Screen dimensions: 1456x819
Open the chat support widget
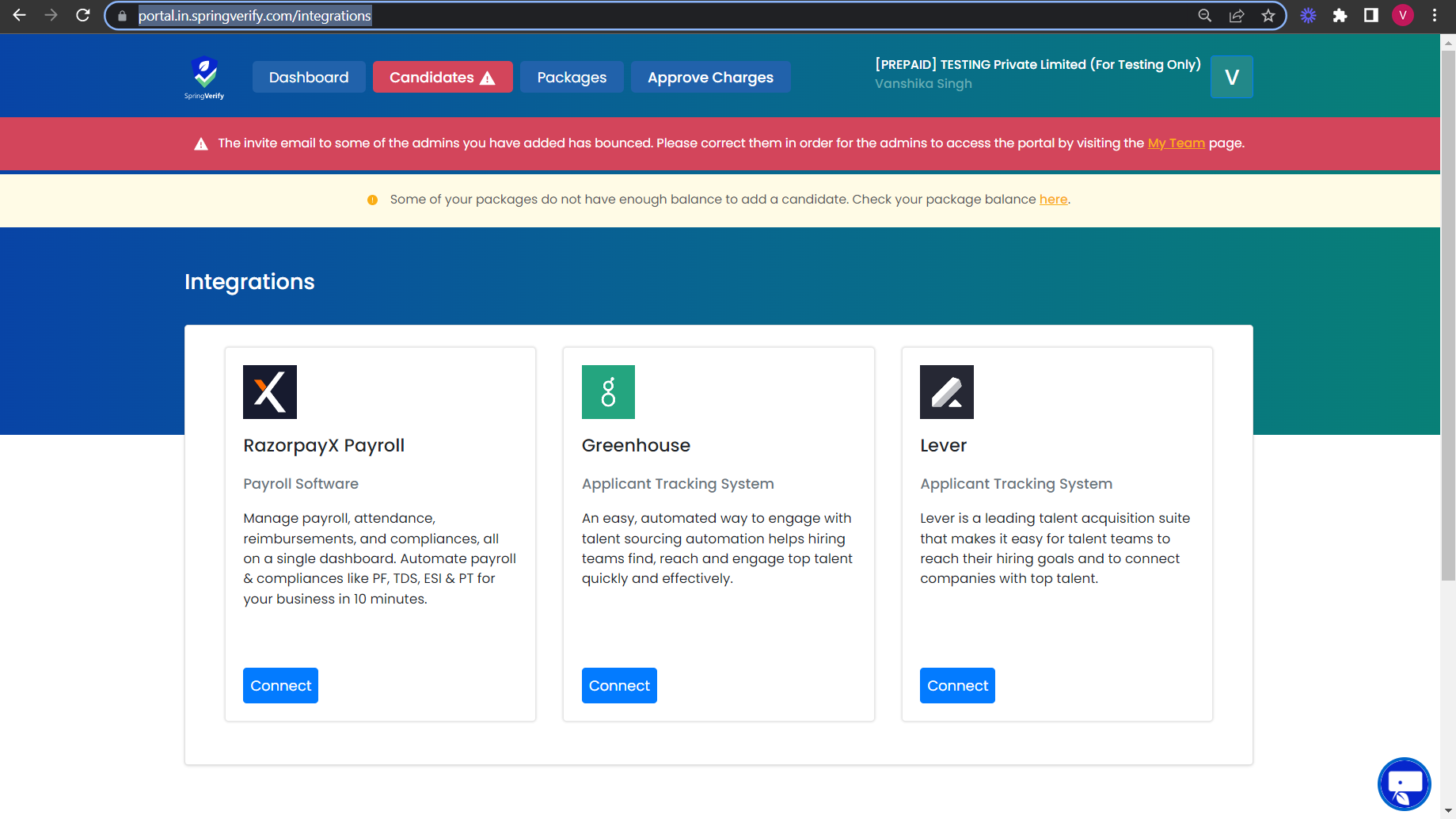1404,784
